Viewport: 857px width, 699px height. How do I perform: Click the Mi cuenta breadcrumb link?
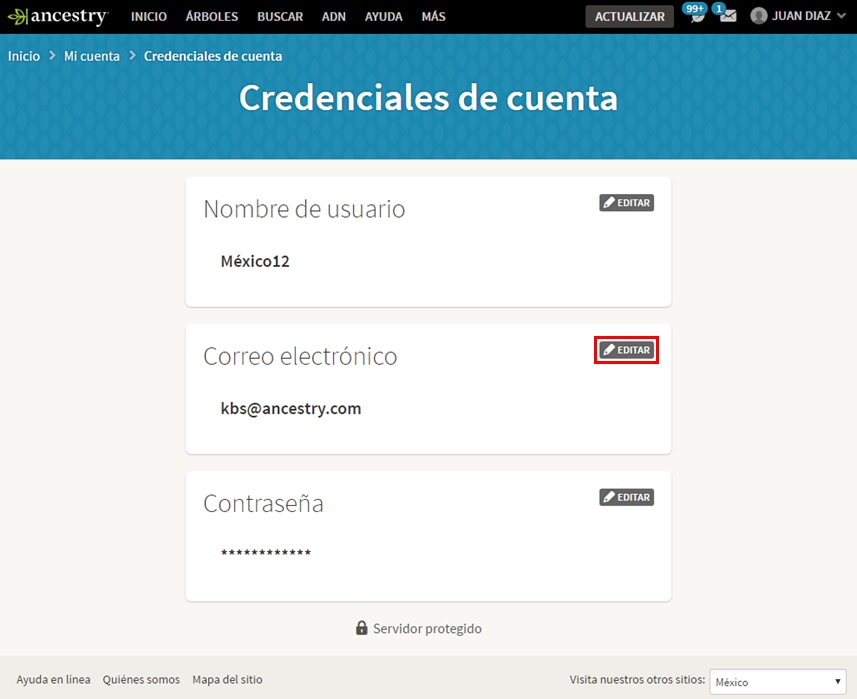click(x=92, y=56)
